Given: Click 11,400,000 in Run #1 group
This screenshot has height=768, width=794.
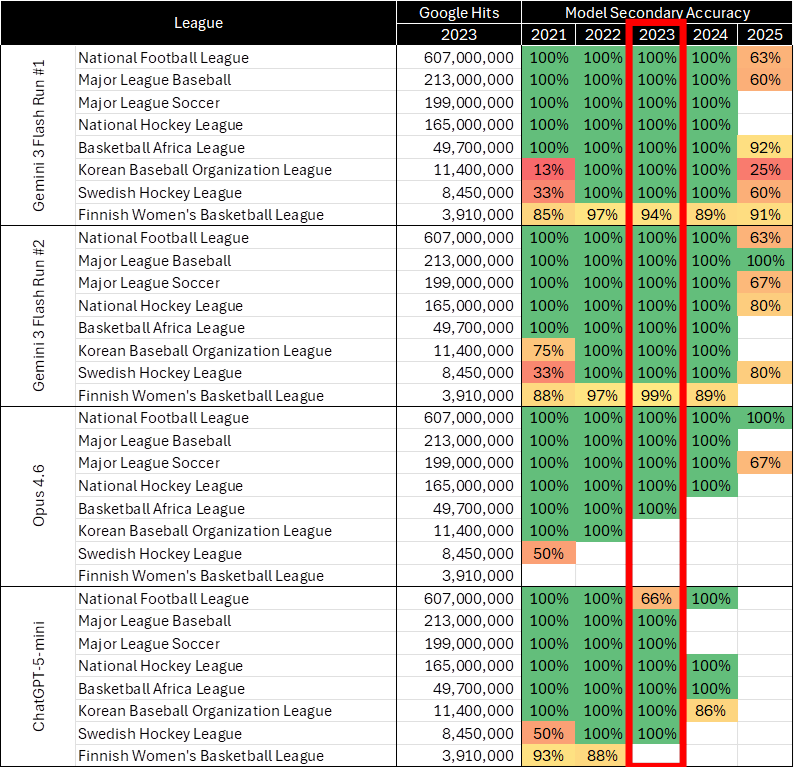Looking at the screenshot, I should tap(473, 170).
